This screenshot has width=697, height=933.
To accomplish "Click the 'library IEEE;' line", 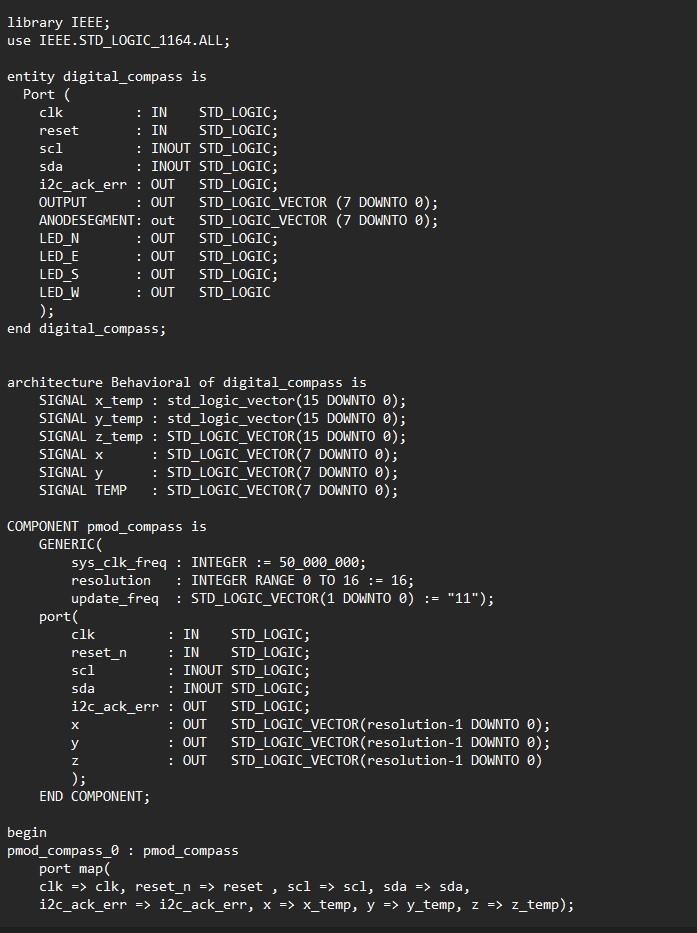I will point(52,22).
